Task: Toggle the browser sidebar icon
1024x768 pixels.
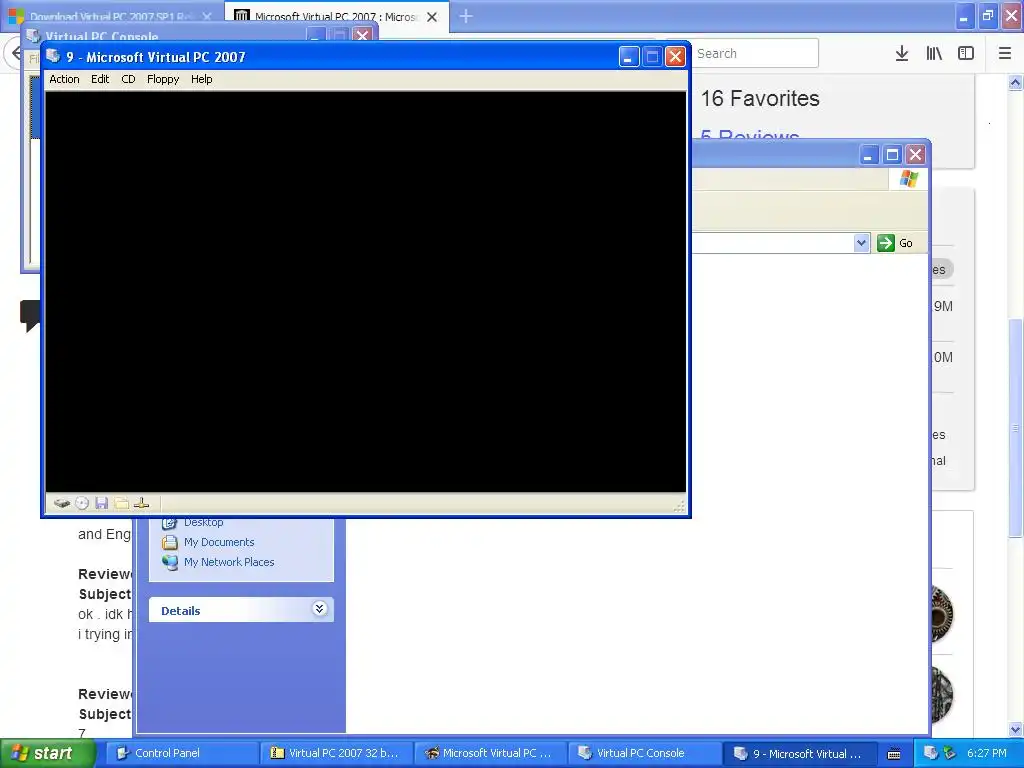Action: coord(966,54)
